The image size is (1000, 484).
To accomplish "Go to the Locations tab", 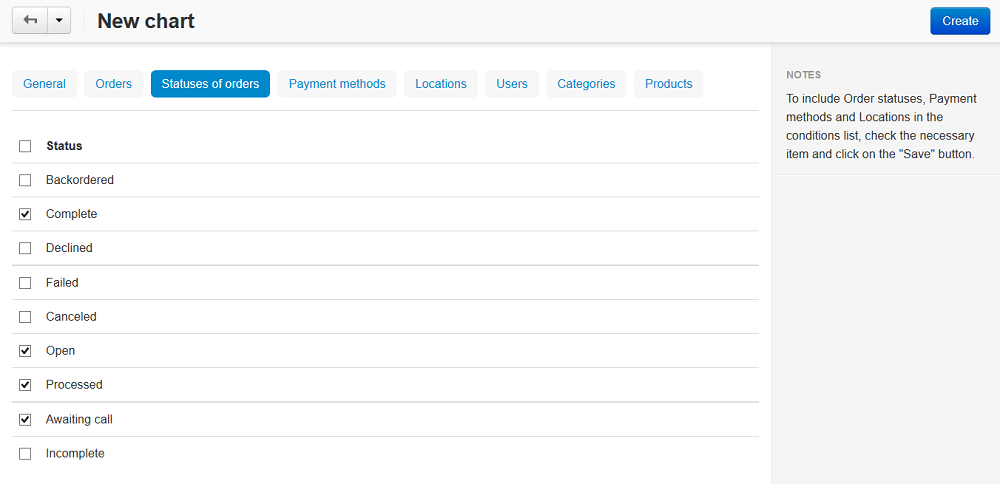I will (x=441, y=84).
